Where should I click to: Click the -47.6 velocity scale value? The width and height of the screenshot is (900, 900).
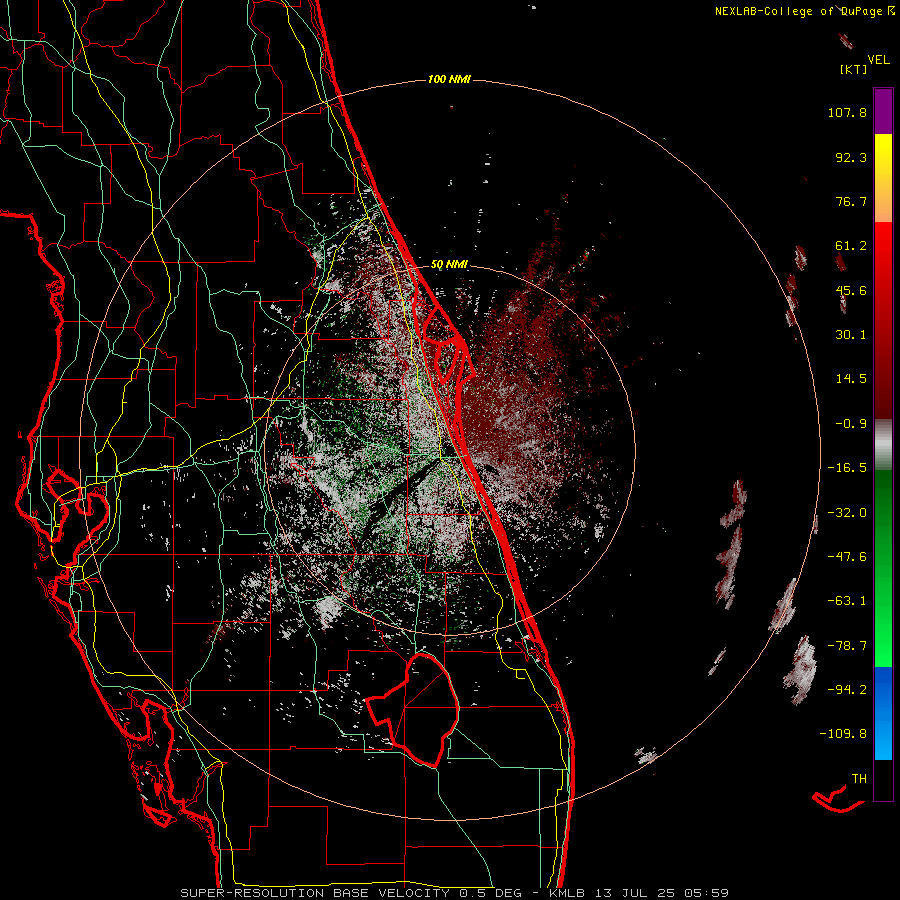[847, 557]
